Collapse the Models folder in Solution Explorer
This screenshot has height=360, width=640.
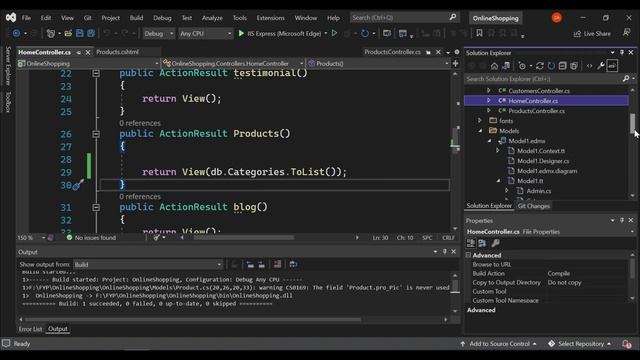(x=480, y=131)
